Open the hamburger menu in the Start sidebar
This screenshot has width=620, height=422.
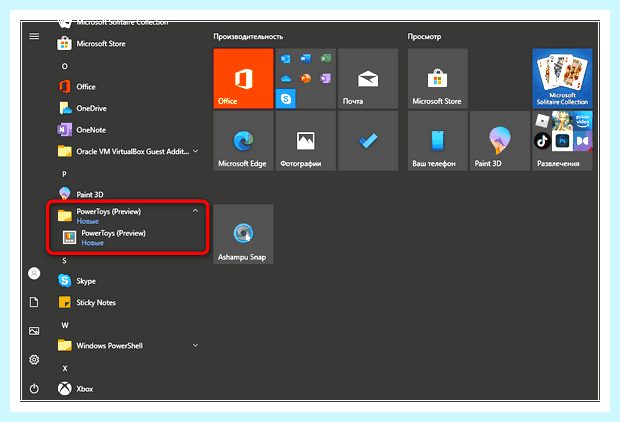pos(34,36)
